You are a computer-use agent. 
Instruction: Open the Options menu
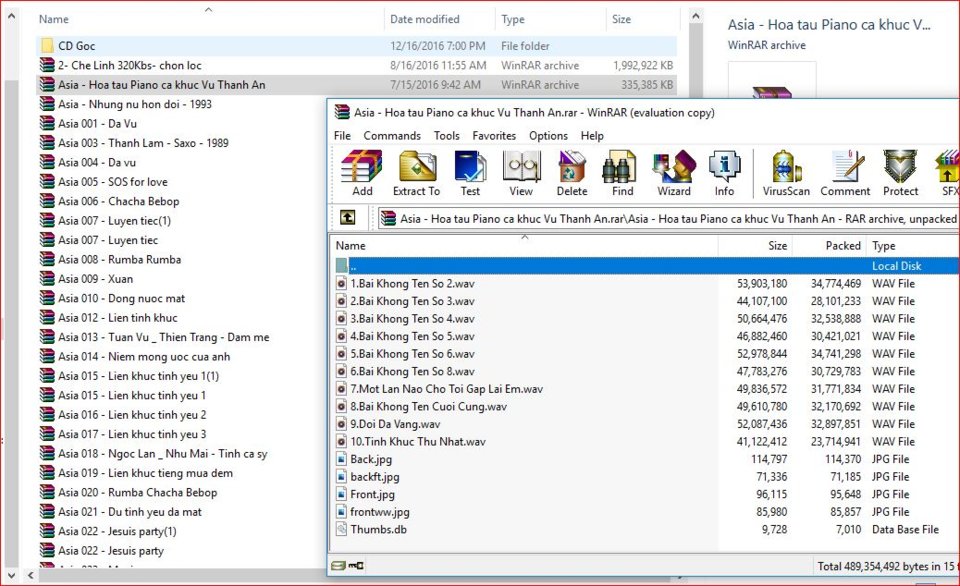pyautogui.click(x=548, y=136)
